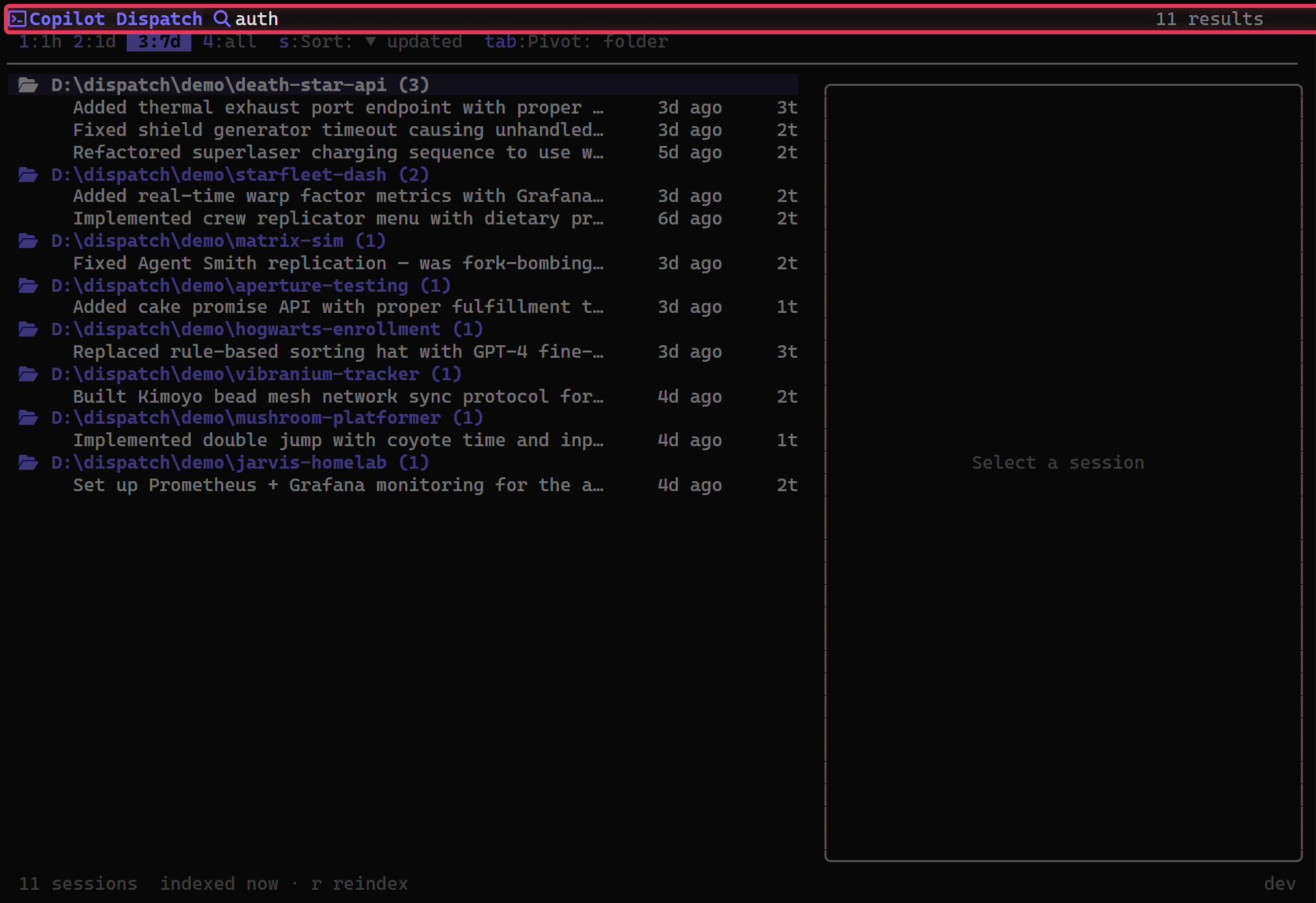Screen dimensions: 1316x903
Task: Open the Added thermal exhaust port session
Action: (x=338, y=108)
